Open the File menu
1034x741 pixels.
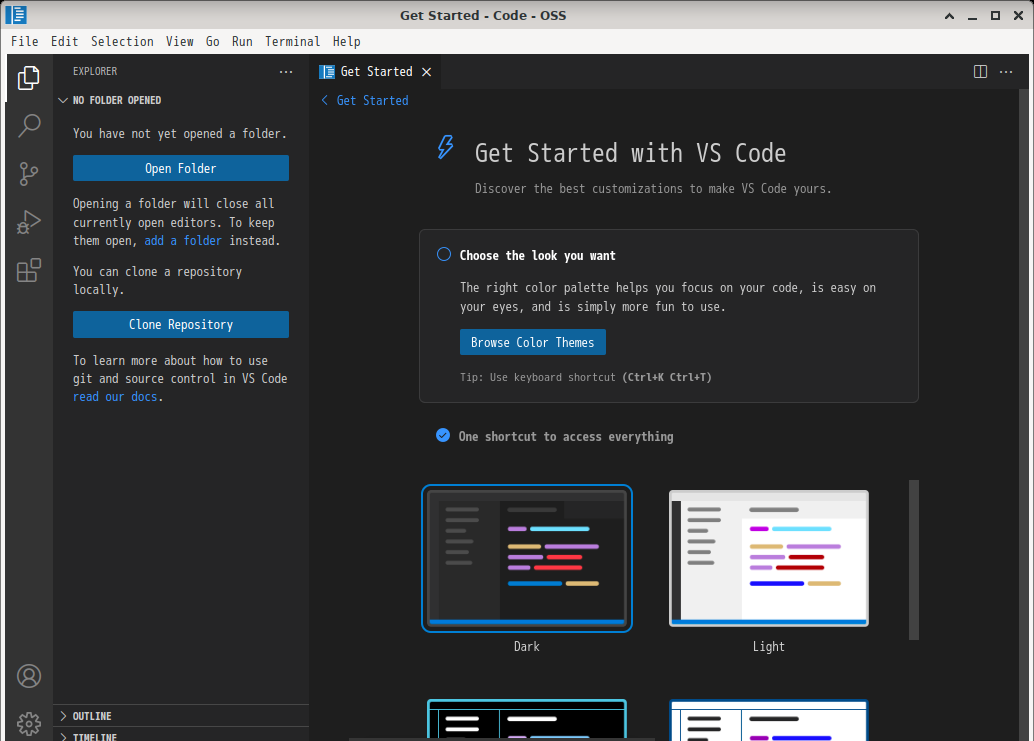pos(24,42)
